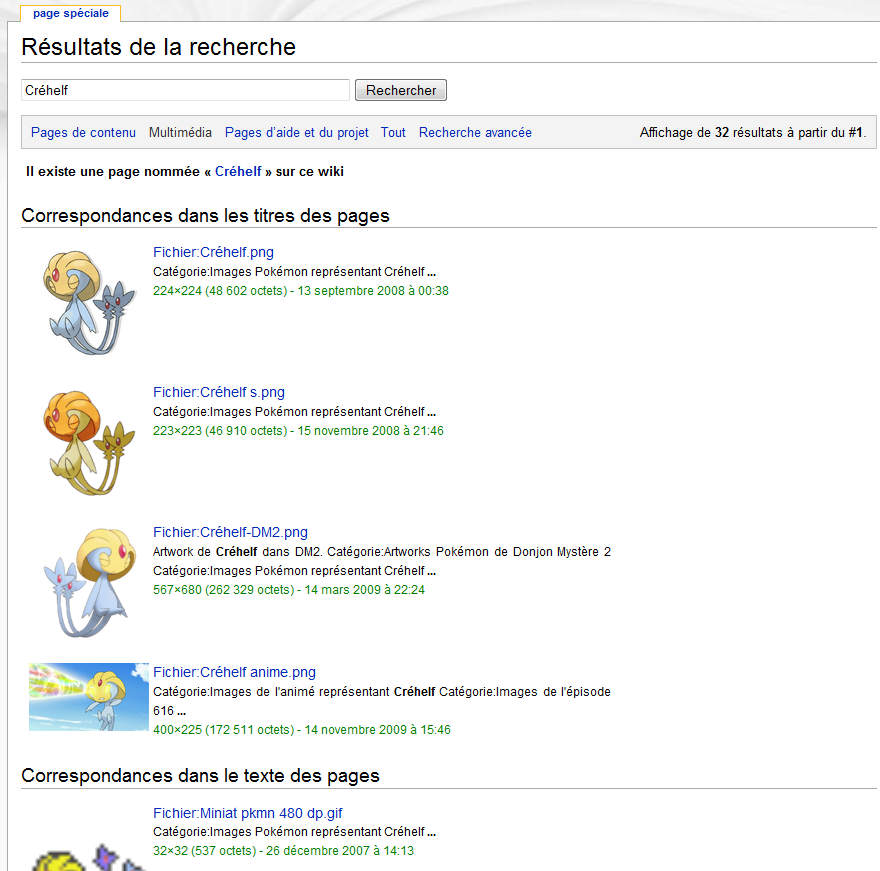
Task: Select the Multimédia search profile
Action: [180, 132]
